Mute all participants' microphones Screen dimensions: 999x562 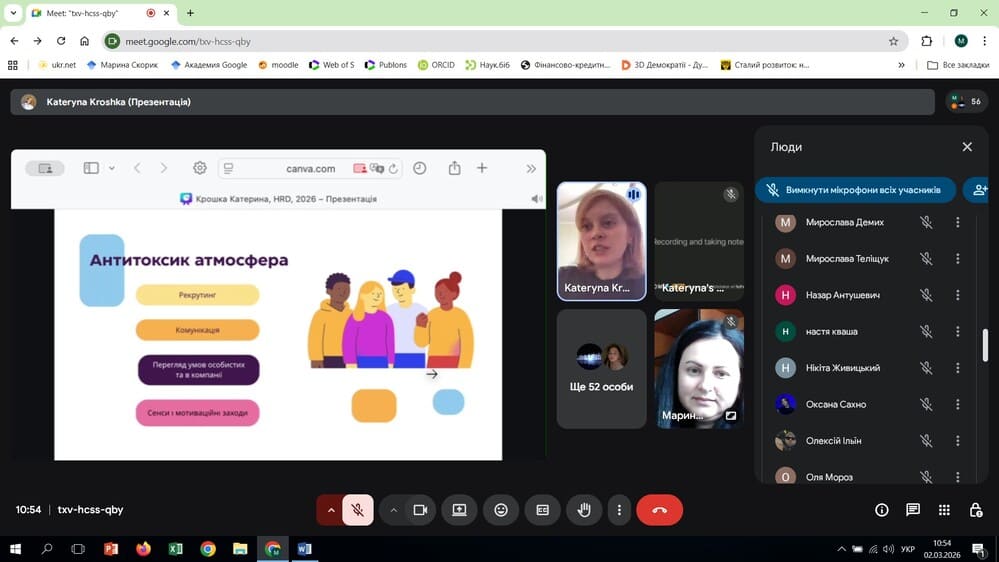click(853, 190)
